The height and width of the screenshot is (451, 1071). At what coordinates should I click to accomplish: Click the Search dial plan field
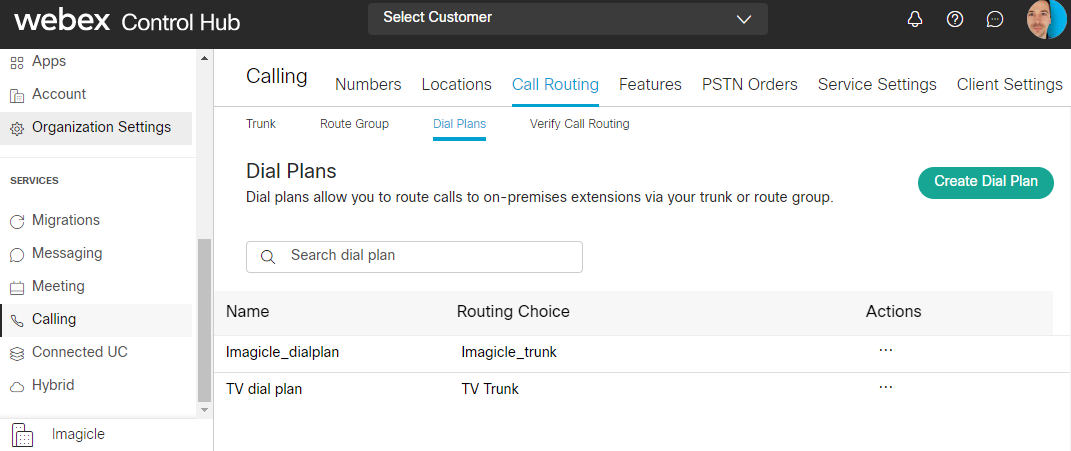tap(414, 256)
